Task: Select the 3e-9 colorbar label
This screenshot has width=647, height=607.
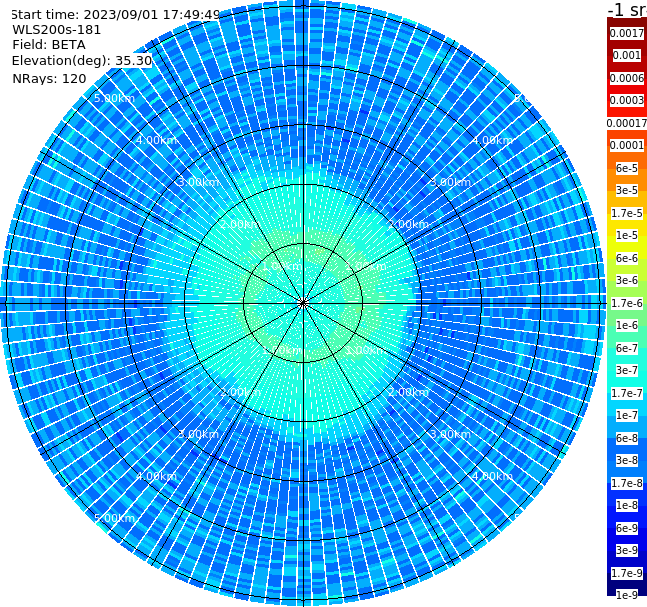Action: pyautogui.click(x=627, y=550)
